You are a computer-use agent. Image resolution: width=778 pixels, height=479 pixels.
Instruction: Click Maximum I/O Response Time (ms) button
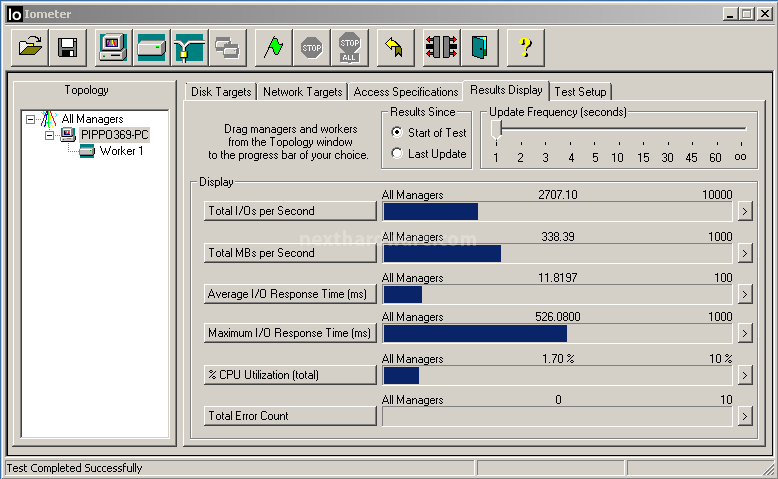[x=290, y=333]
